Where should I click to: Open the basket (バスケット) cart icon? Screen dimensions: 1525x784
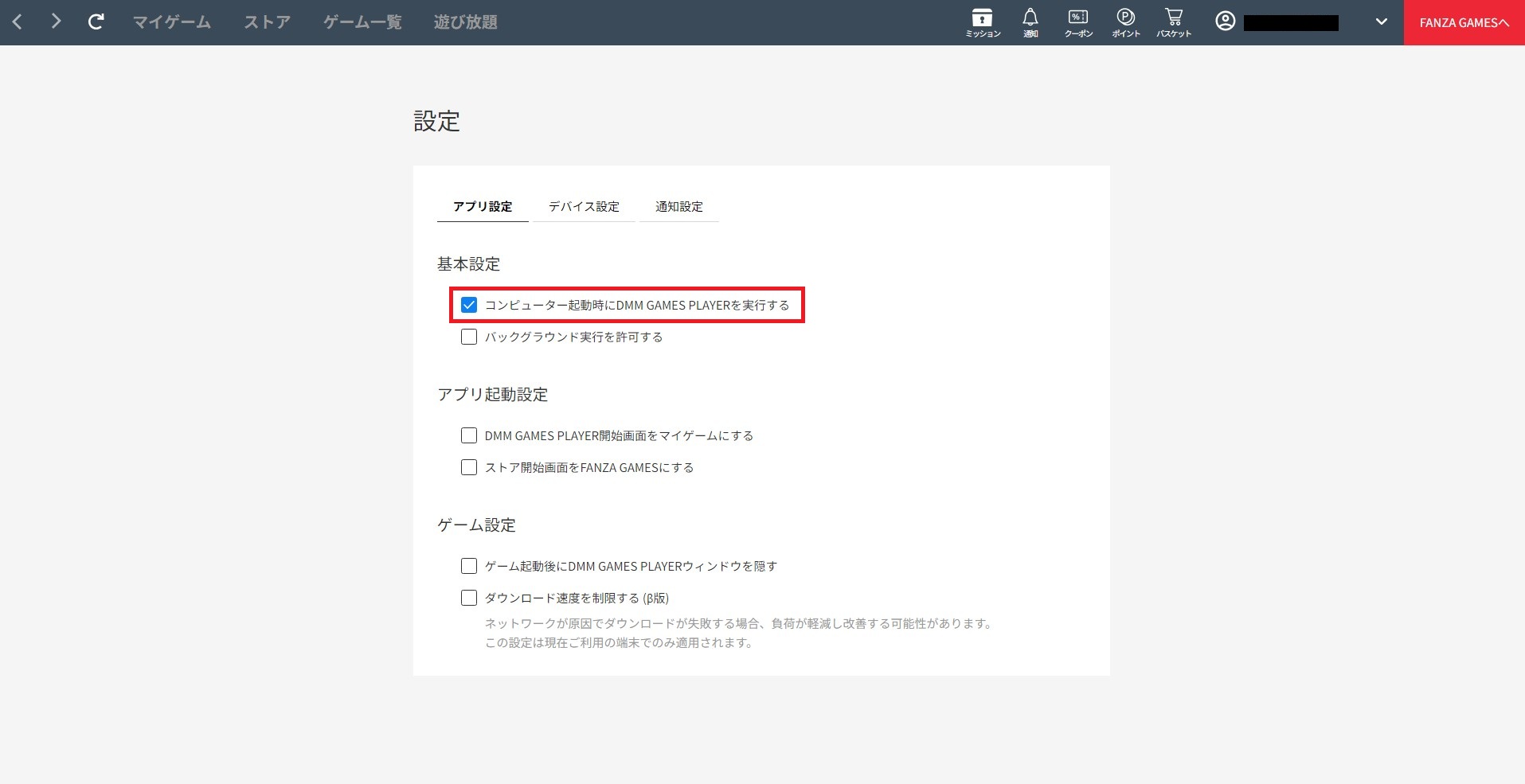(1173, 21)
